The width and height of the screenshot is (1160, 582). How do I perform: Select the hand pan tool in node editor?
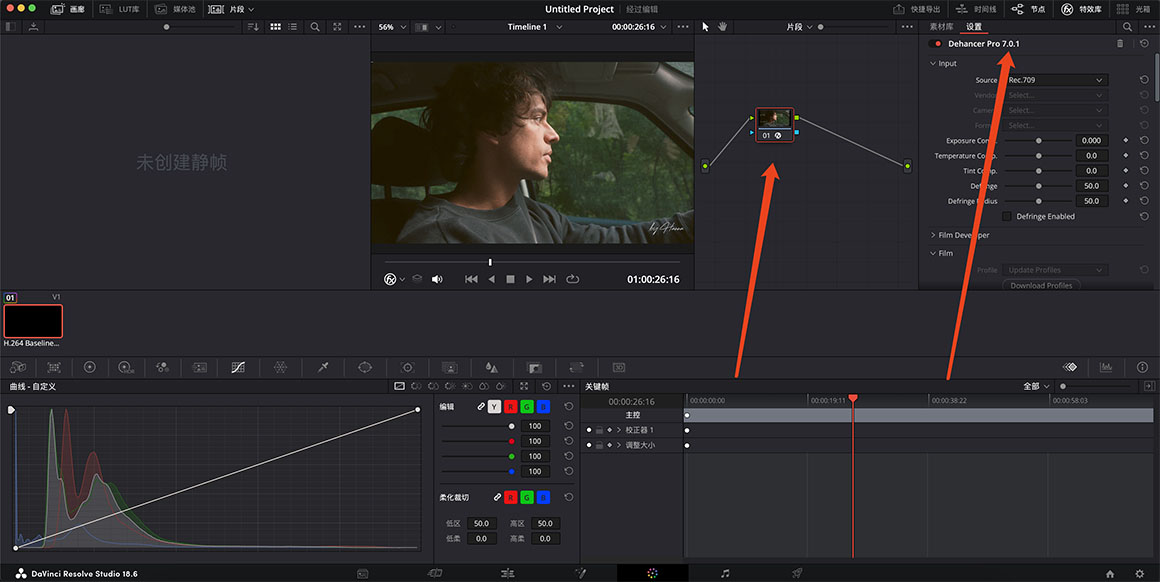pos(721,27)
